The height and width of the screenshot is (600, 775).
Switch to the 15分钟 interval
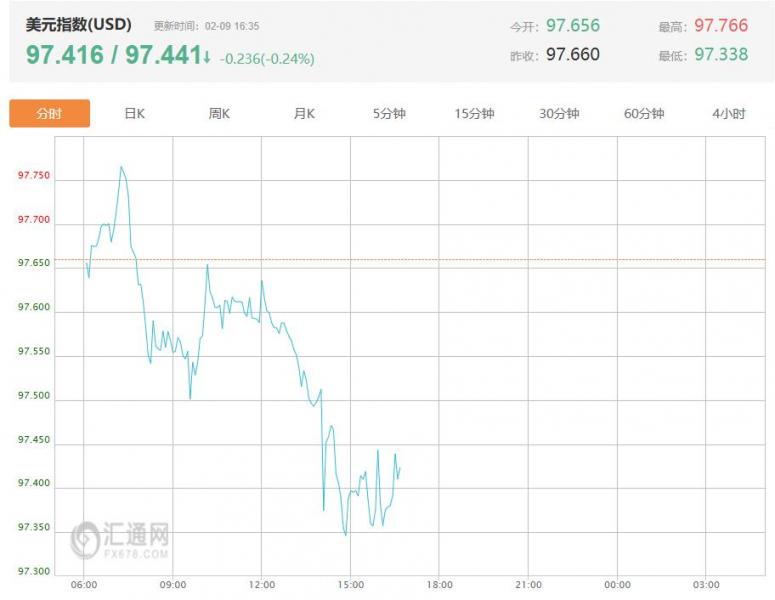[x=474, y=114]
